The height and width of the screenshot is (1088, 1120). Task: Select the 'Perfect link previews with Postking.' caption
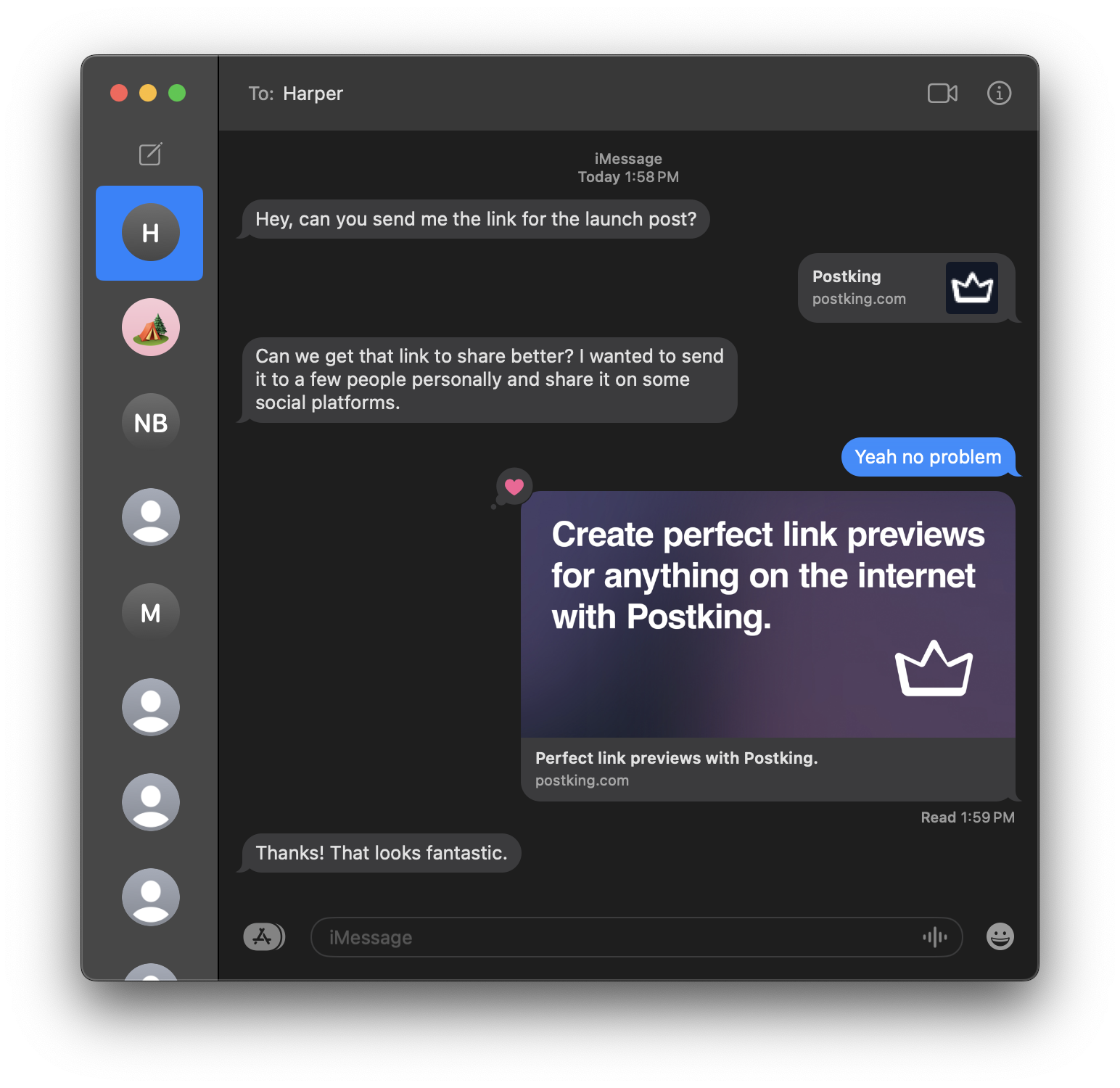(676, 758)
